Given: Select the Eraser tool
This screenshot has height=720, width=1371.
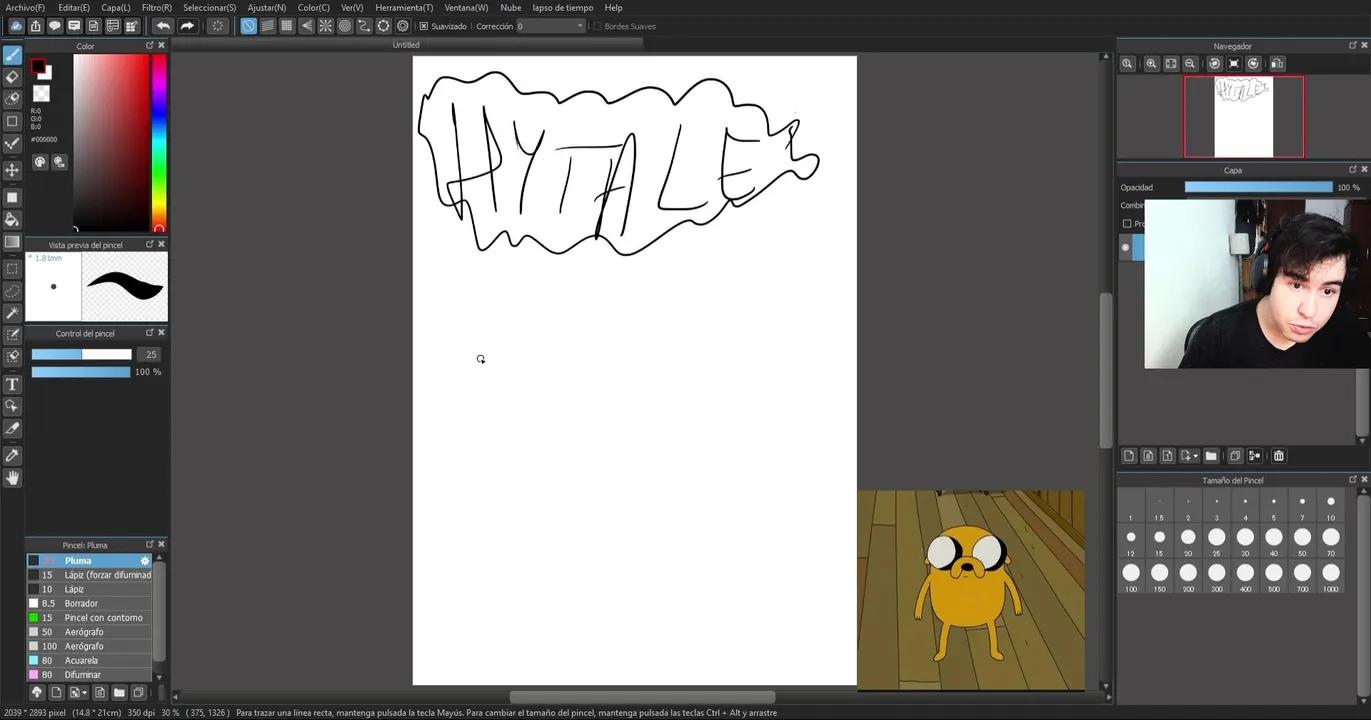Looking at the screenshot, I should click(x=12, y=77).
